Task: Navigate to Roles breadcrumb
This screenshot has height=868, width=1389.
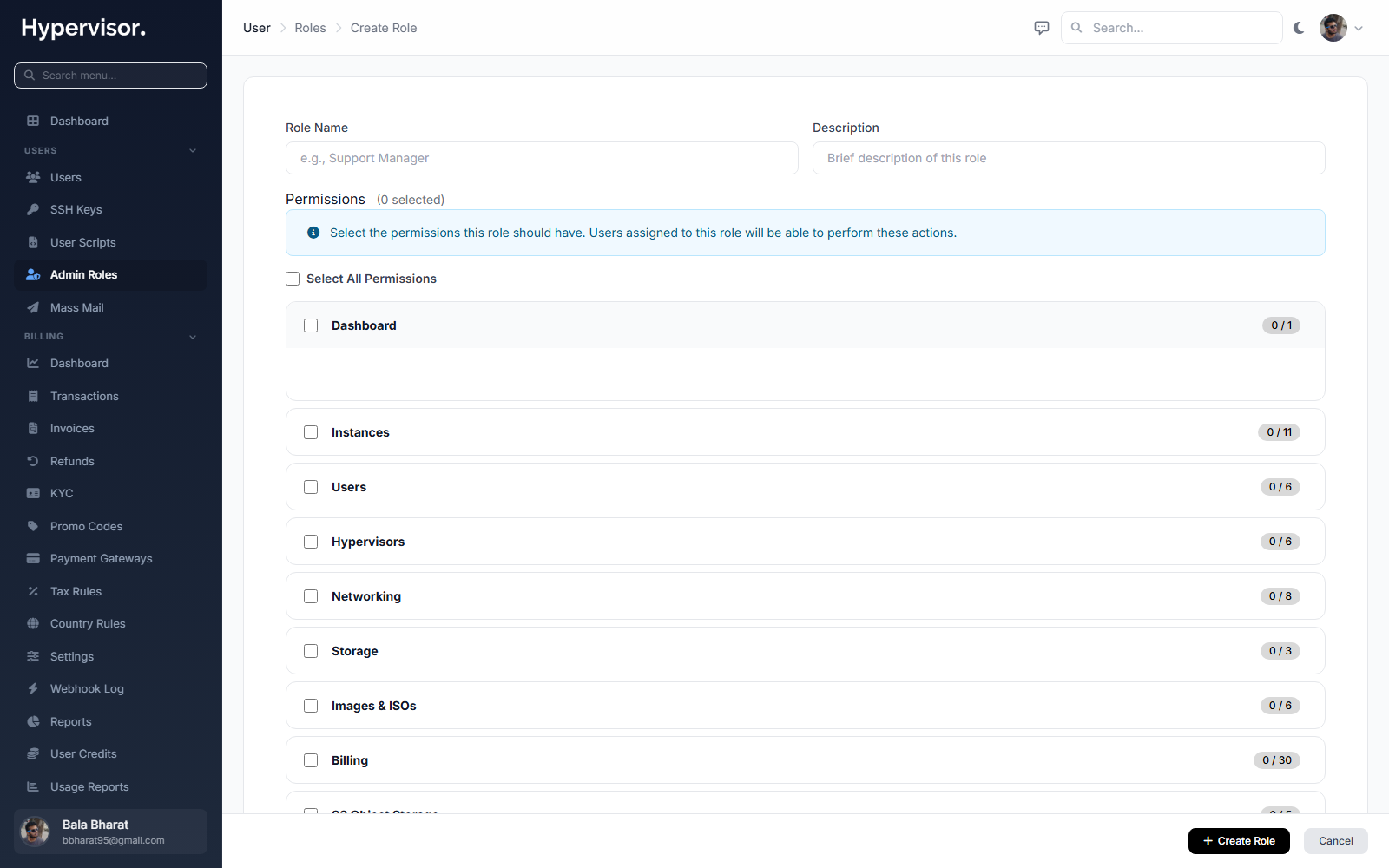Action: (x=310, y=28)
